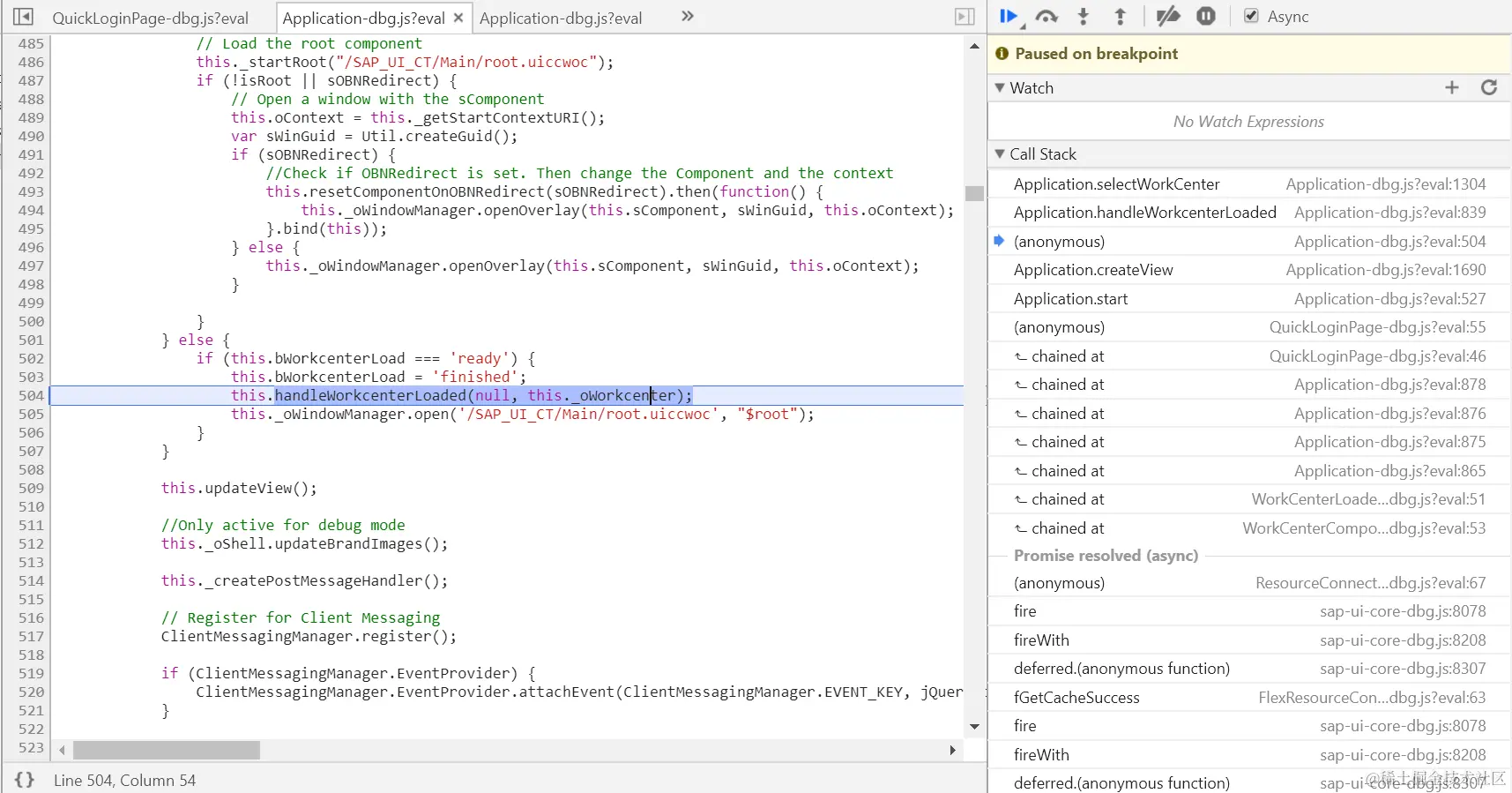Click the horizontal scrollbar right arrow

[x=952, y=751]
